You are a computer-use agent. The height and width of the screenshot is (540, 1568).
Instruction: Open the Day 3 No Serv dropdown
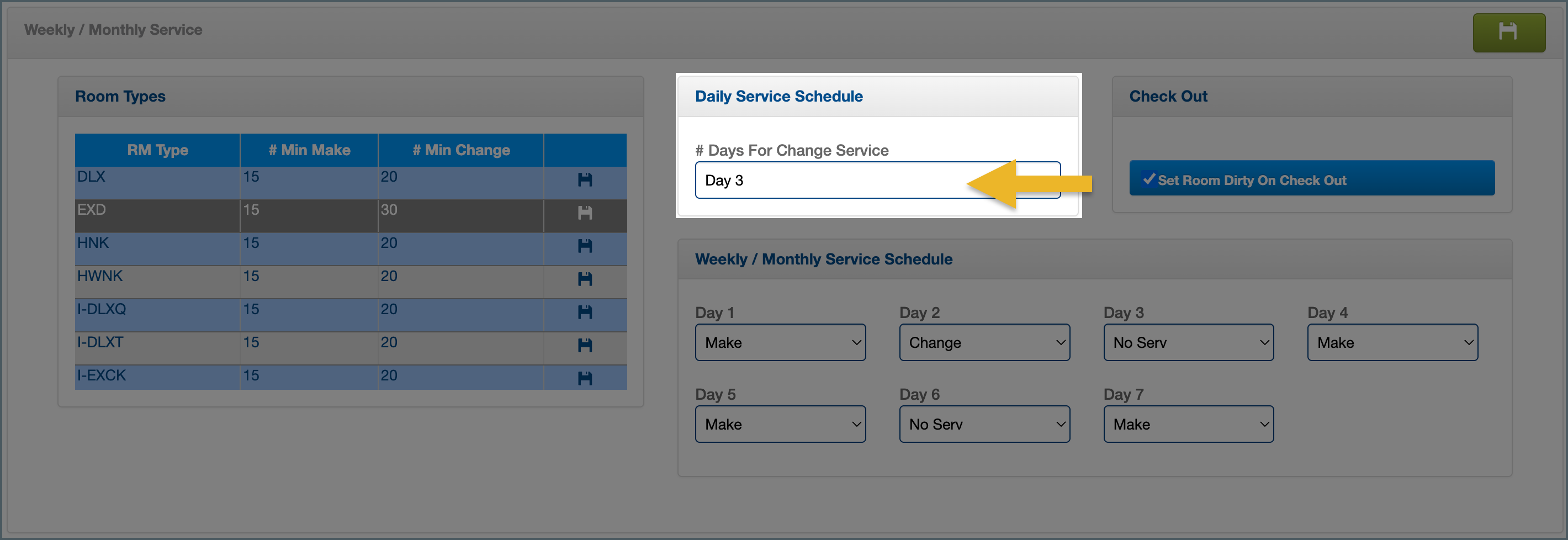(x=1188, y=343)
